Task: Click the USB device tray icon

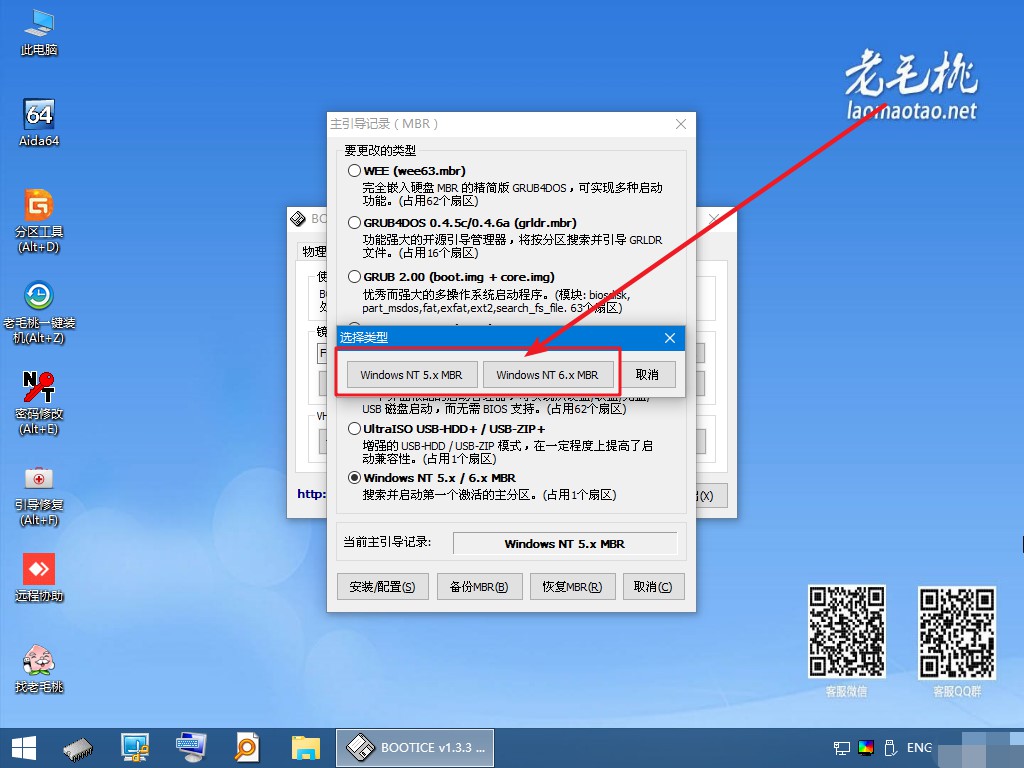Action: [x=890, y=748]
